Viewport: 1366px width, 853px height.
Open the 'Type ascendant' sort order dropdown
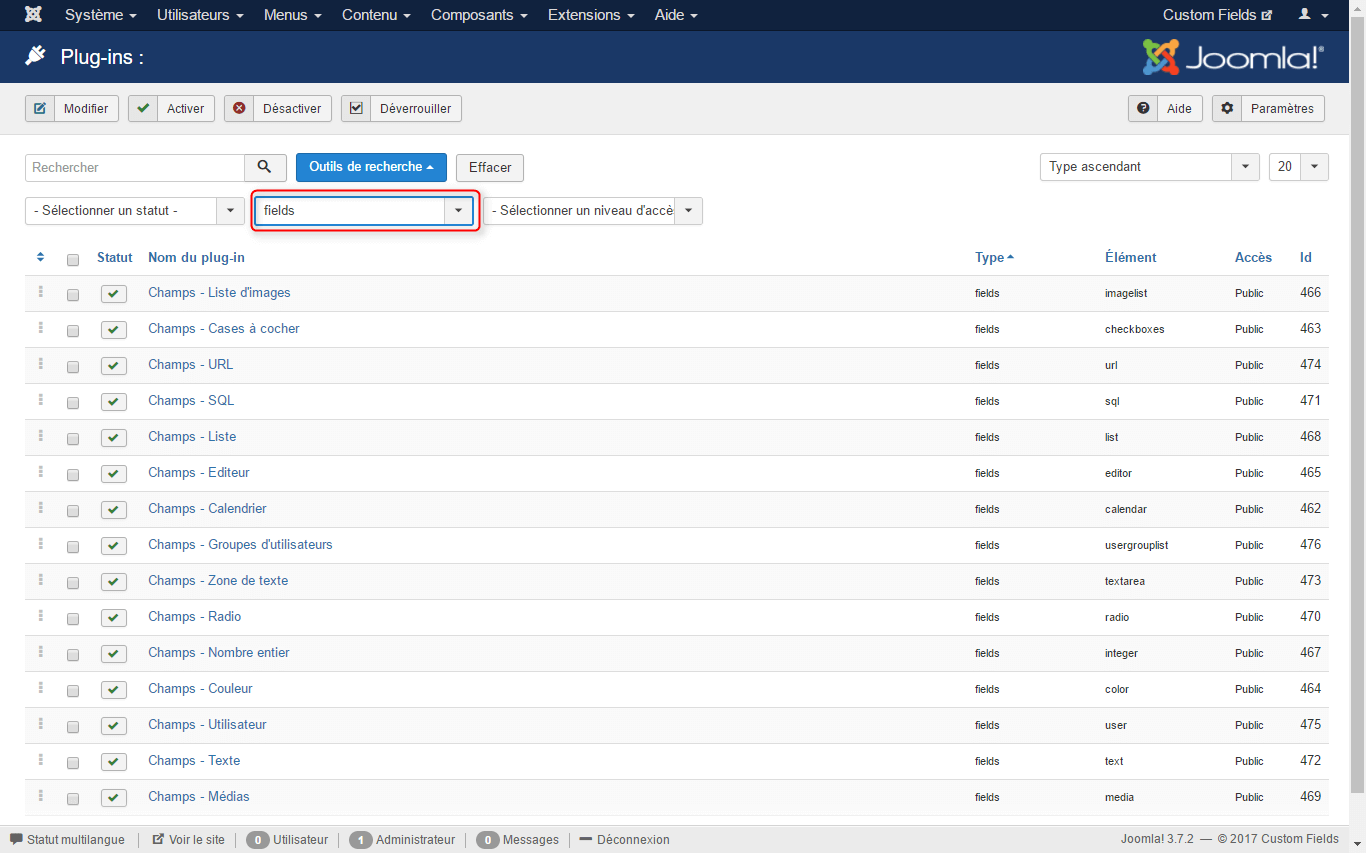tap(1149, 167)
